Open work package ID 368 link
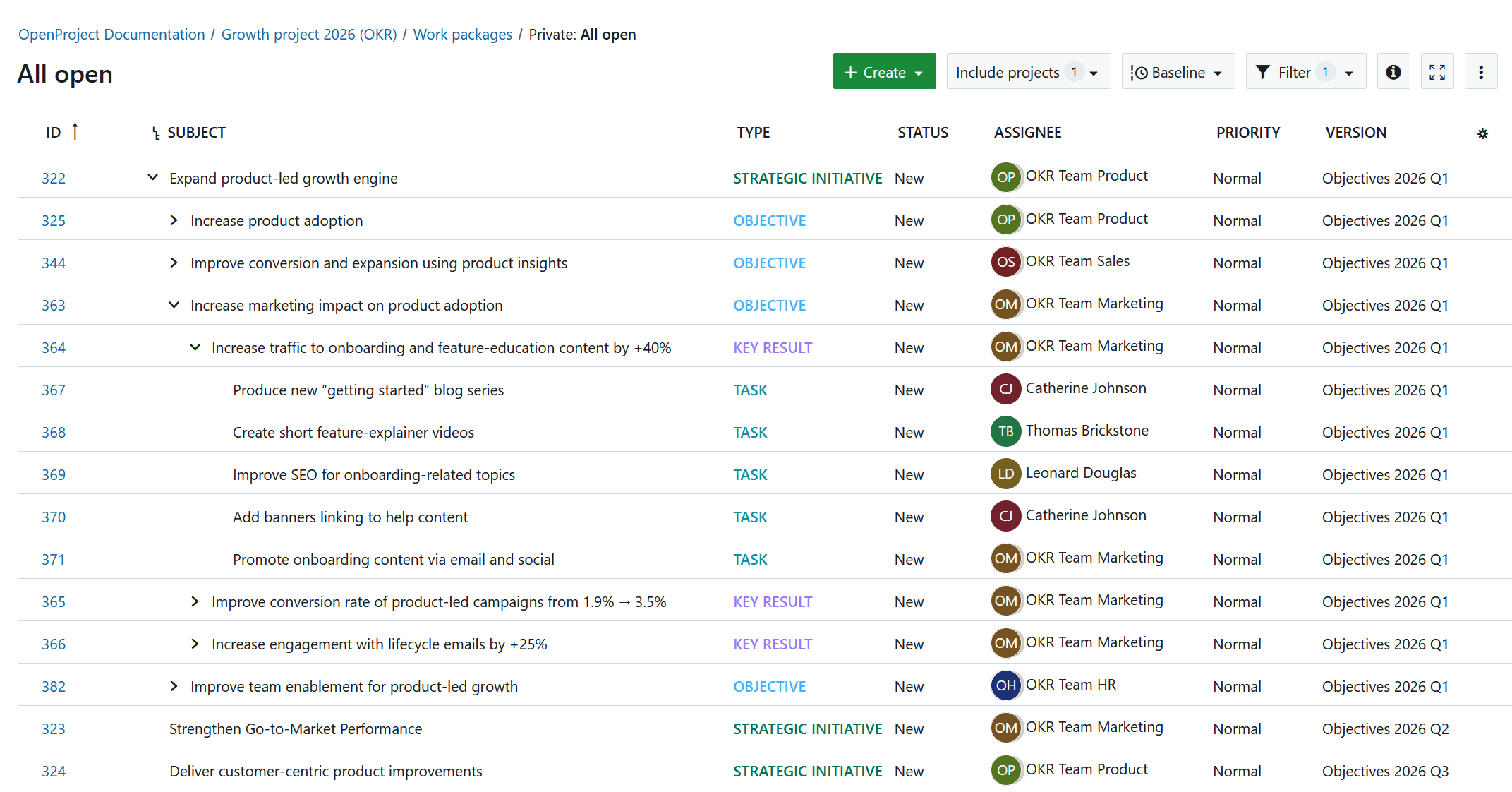Viewport: 1512px width, 792px height. (54, 432)
